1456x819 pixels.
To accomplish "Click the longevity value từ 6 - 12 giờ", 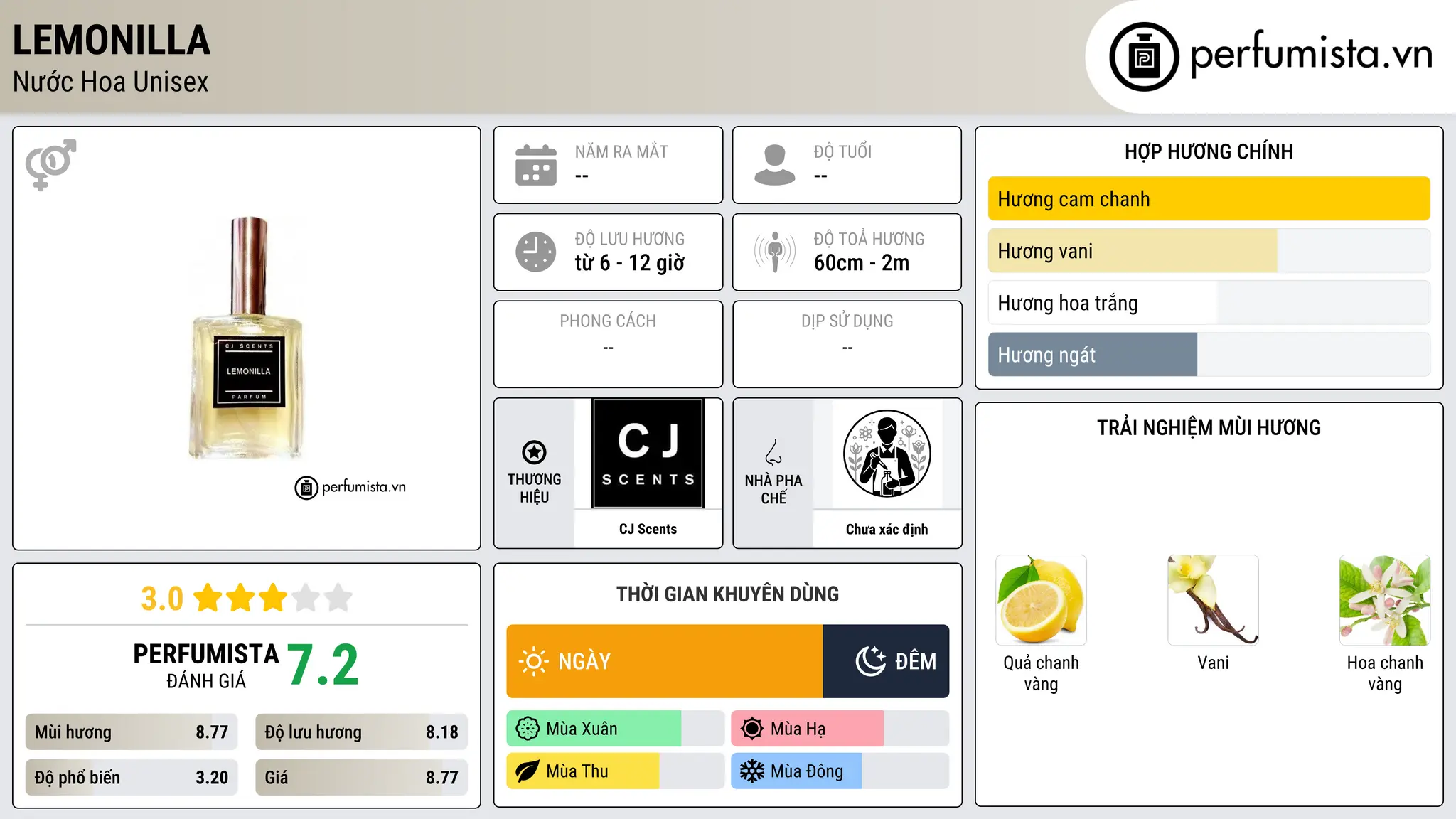I will pos(630,263).
